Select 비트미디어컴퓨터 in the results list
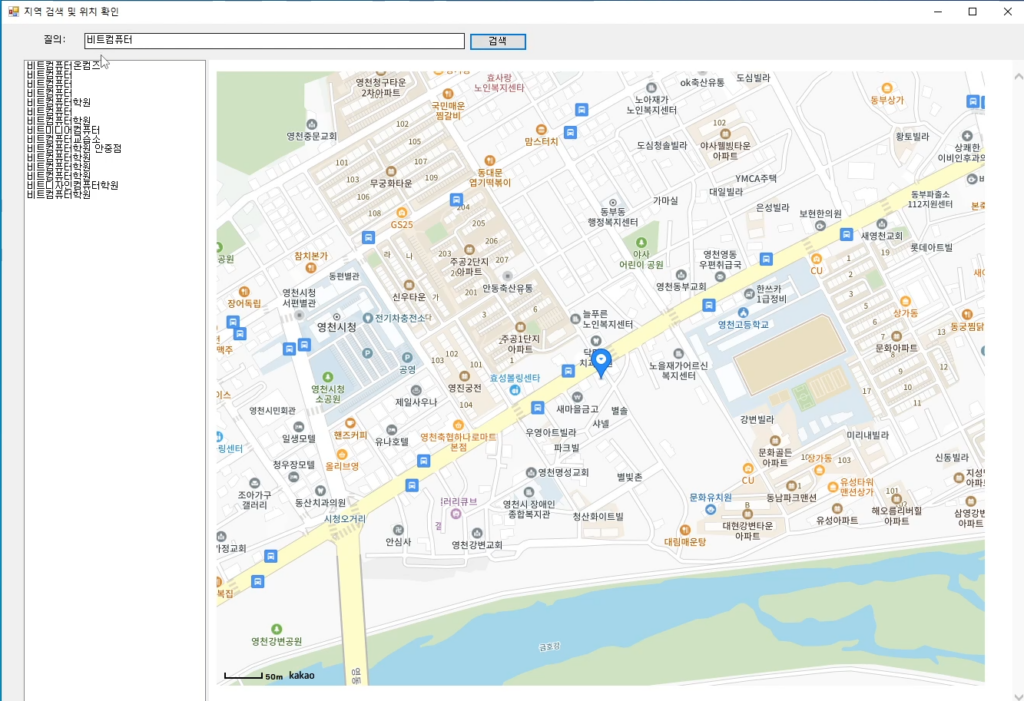Viewport: 1024px width, 701px height. [x=63, y=130]
